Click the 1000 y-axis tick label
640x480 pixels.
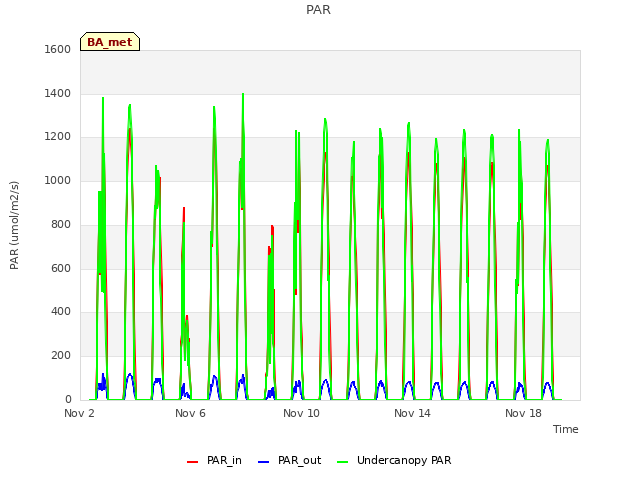pos(58,180)
